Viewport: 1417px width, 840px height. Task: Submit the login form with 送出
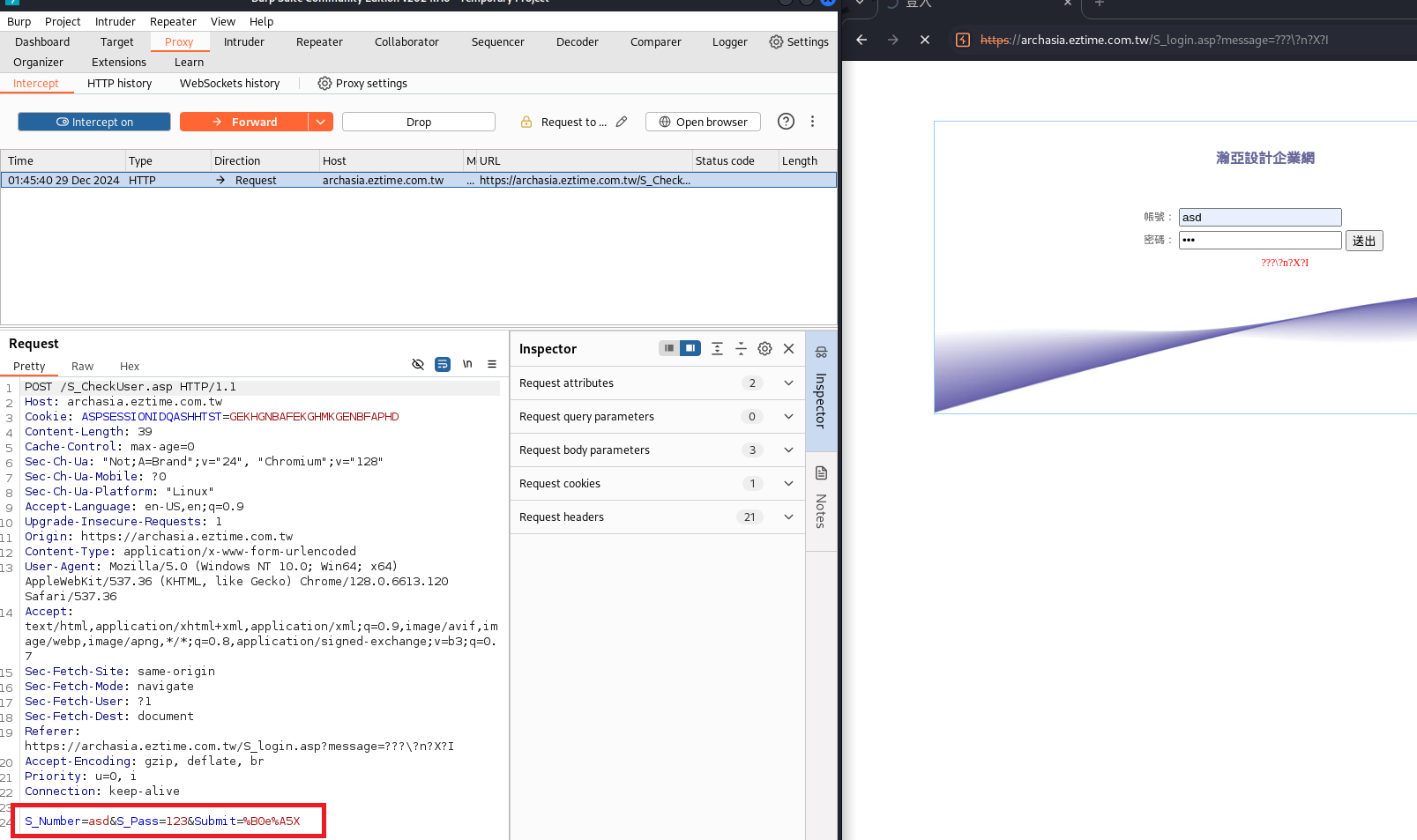click(x=1364, y=241)
